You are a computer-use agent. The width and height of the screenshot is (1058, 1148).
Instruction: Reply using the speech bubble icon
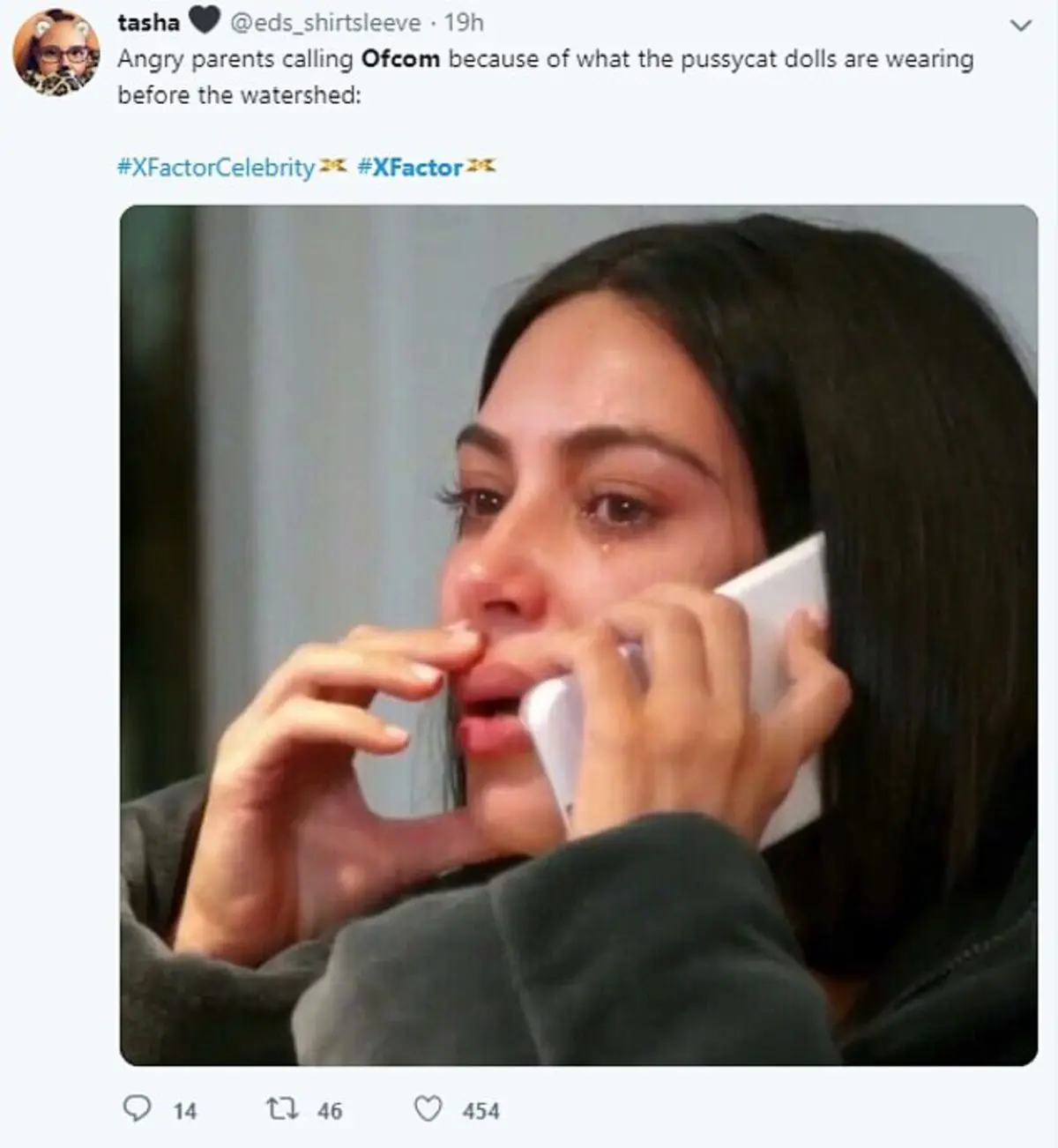(x=136, y=1108)
